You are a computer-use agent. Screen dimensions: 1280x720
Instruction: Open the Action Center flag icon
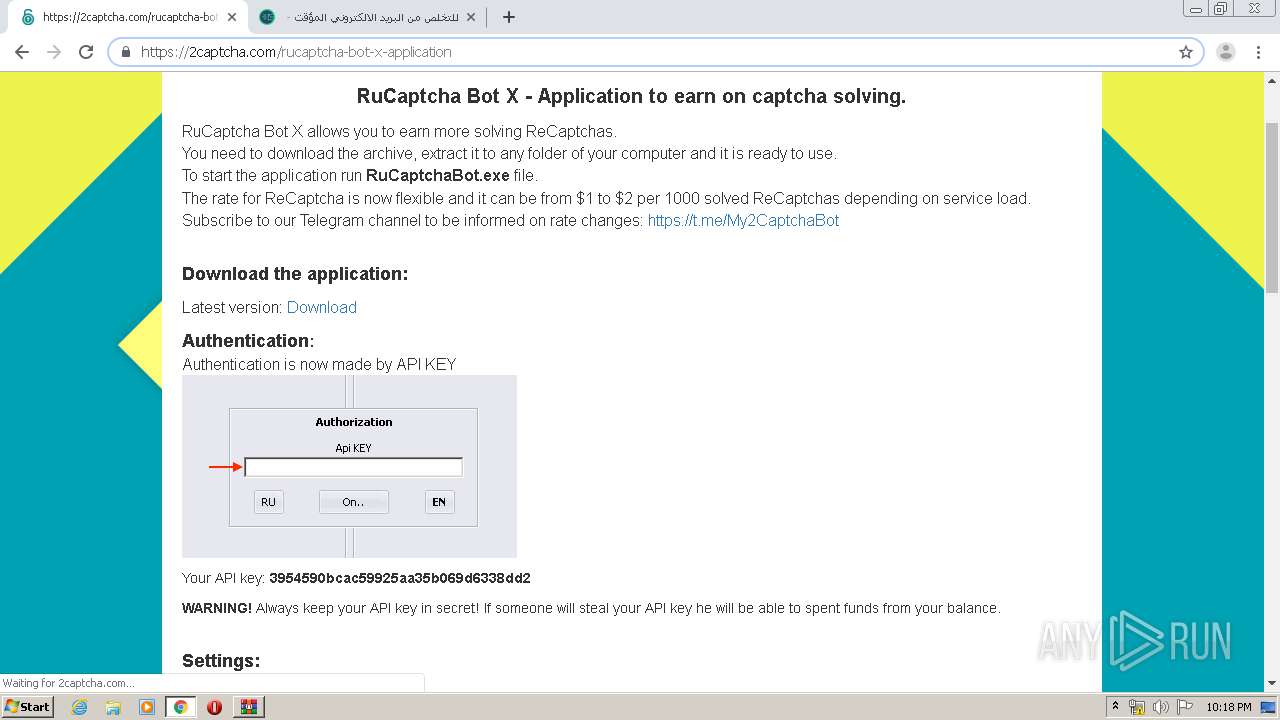pyautogui.click(x=1184, y=707)
